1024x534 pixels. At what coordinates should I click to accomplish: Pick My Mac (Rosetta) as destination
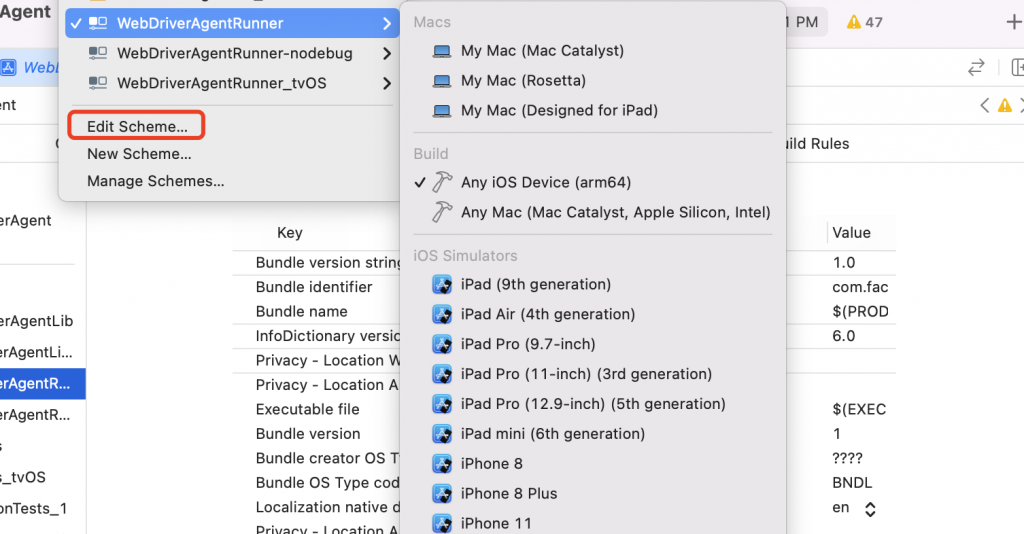point(523,80)
